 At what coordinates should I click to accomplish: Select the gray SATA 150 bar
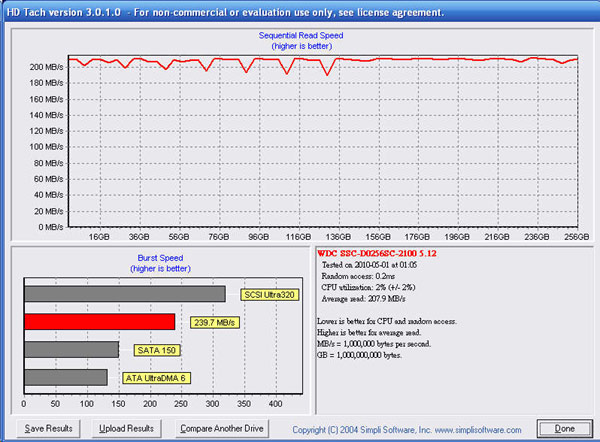click(x=71, y=350)
